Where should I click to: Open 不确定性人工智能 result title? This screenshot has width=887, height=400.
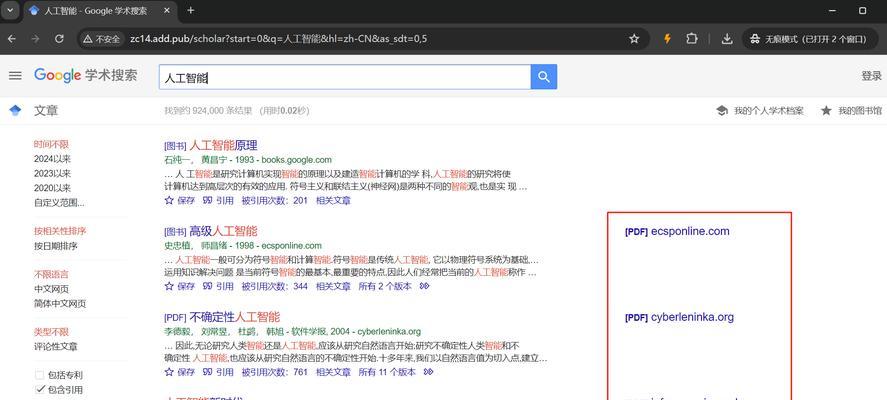pos(234,317)
